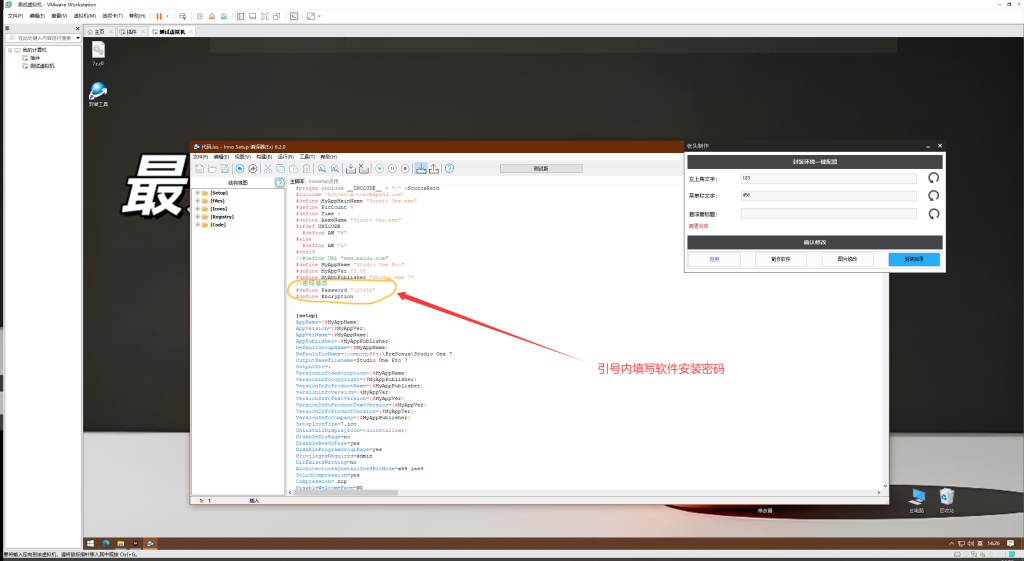This screenshot has width=1024, height=561.
Task: Collapse the 我的计算机 library tree
Action: tap(9, 50)
